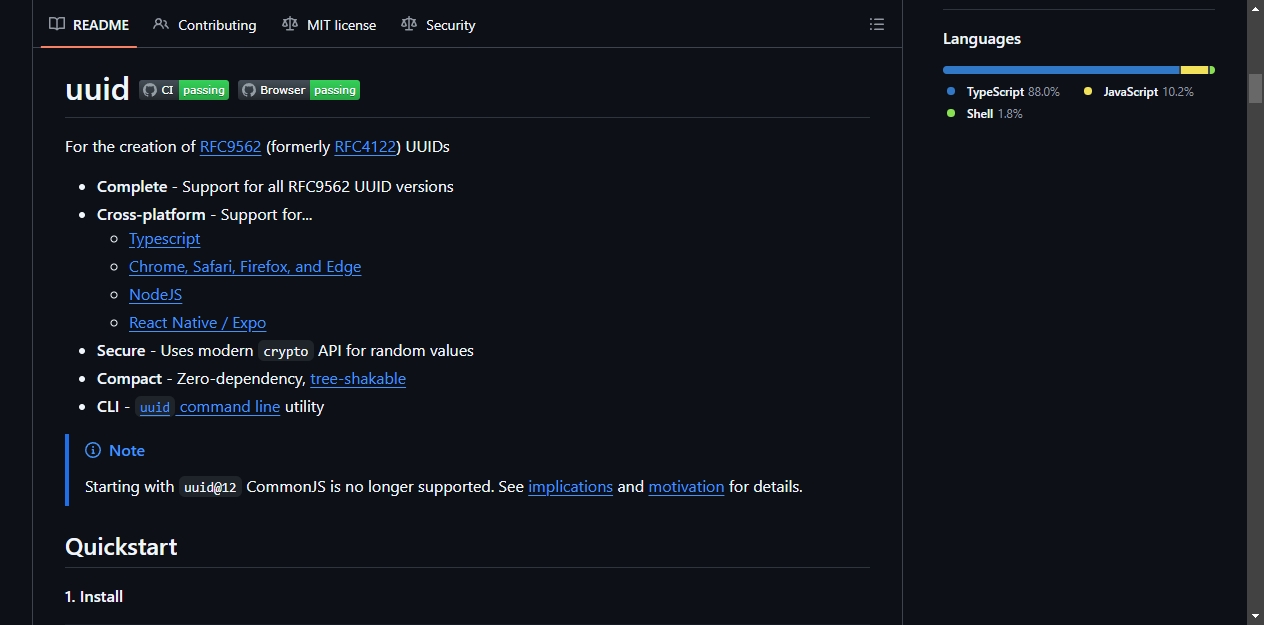The height and width of the screenshot is (625, 1264).
Task: Click the yellow JavaScript segment of language bar
Action: (1194, 70)
